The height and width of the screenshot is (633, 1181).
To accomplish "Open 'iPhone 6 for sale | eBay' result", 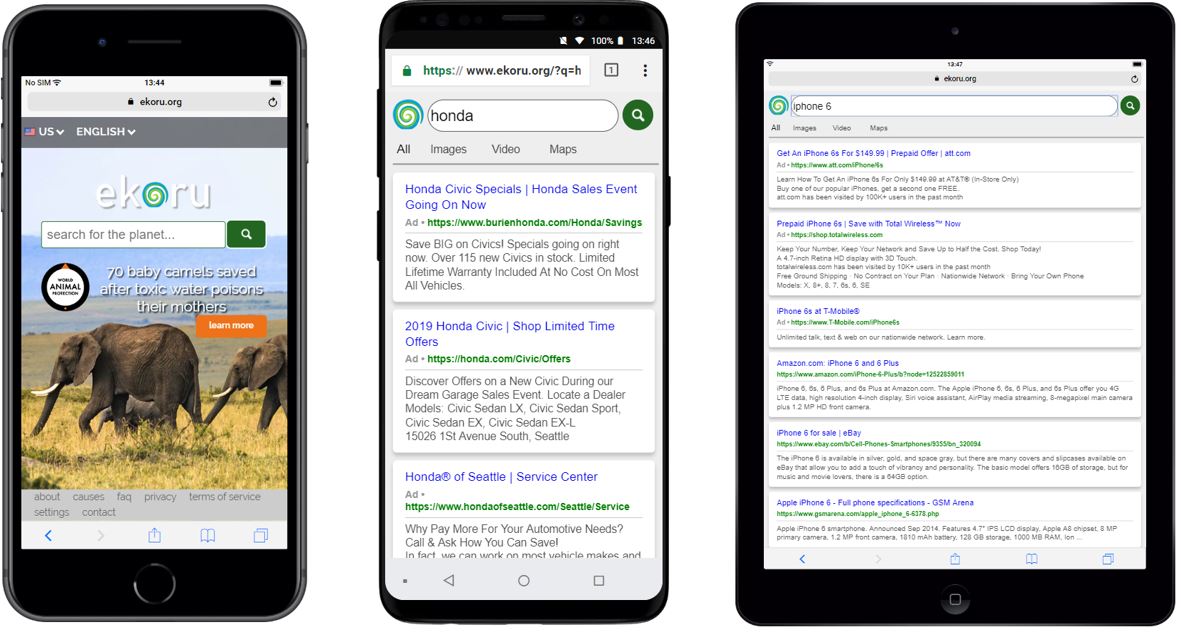I will [x=819, y=433].
